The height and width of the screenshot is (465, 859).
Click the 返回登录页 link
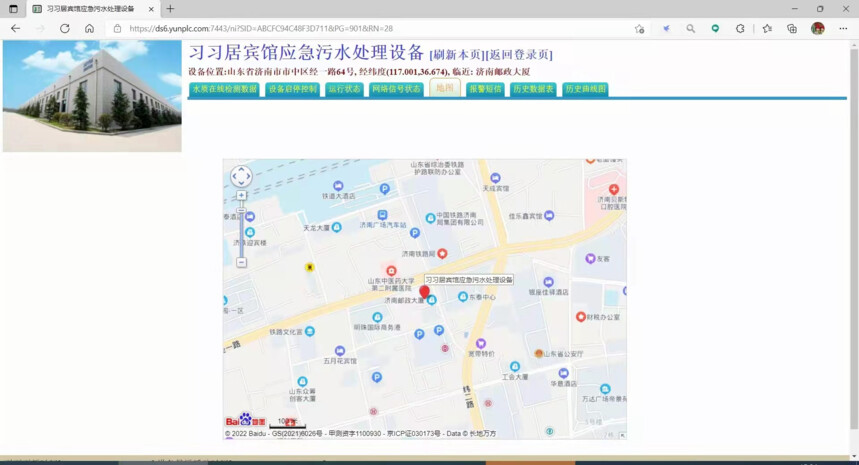[x=519, y=55]
